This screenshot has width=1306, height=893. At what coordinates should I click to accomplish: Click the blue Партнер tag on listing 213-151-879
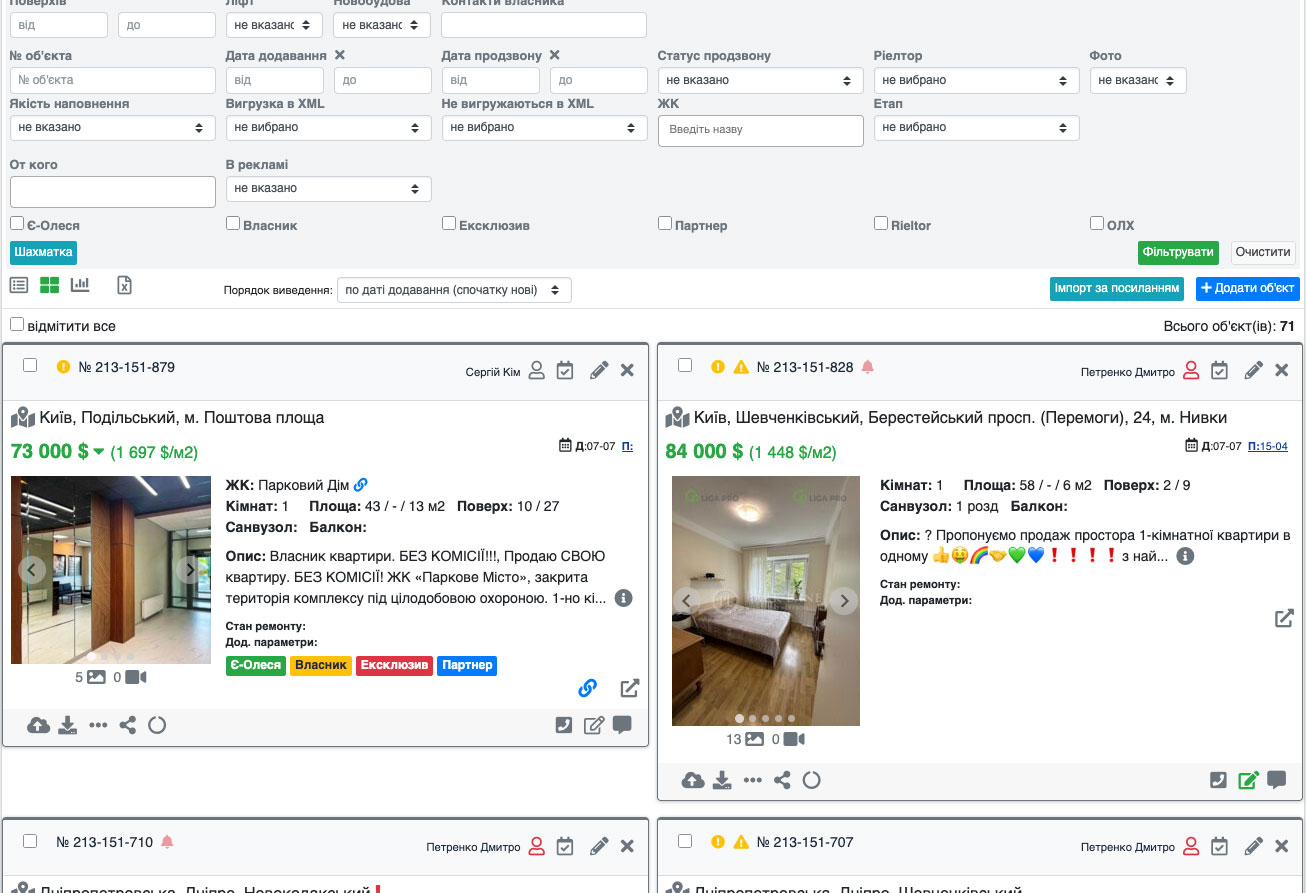(467, 665)
